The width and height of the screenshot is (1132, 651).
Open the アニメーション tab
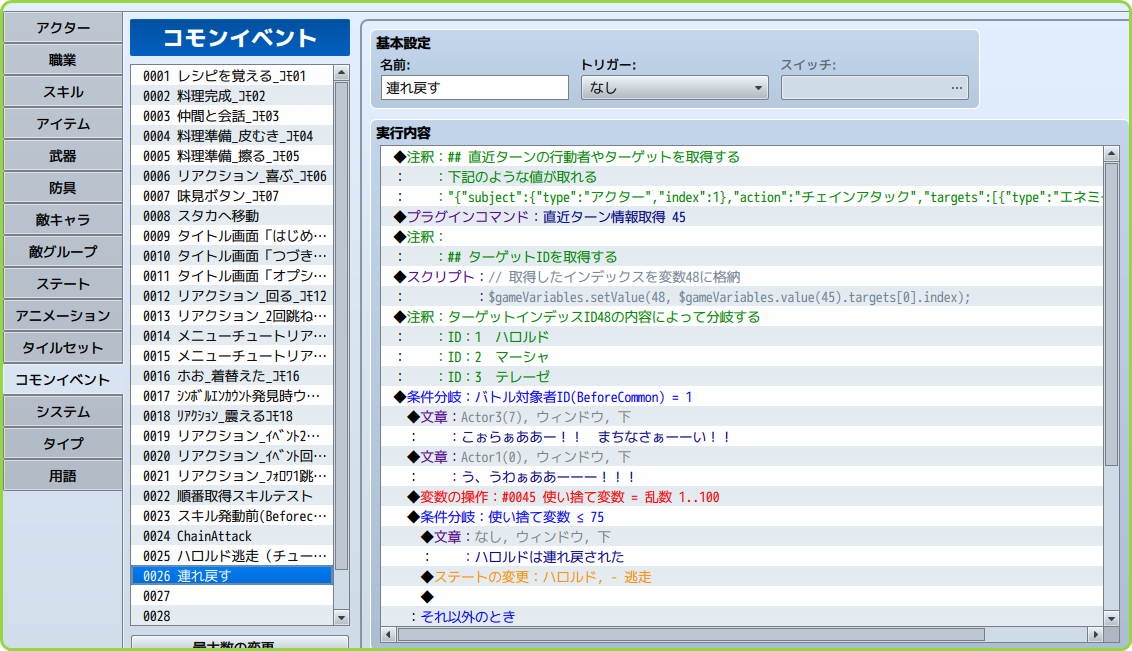pos(63,315)
